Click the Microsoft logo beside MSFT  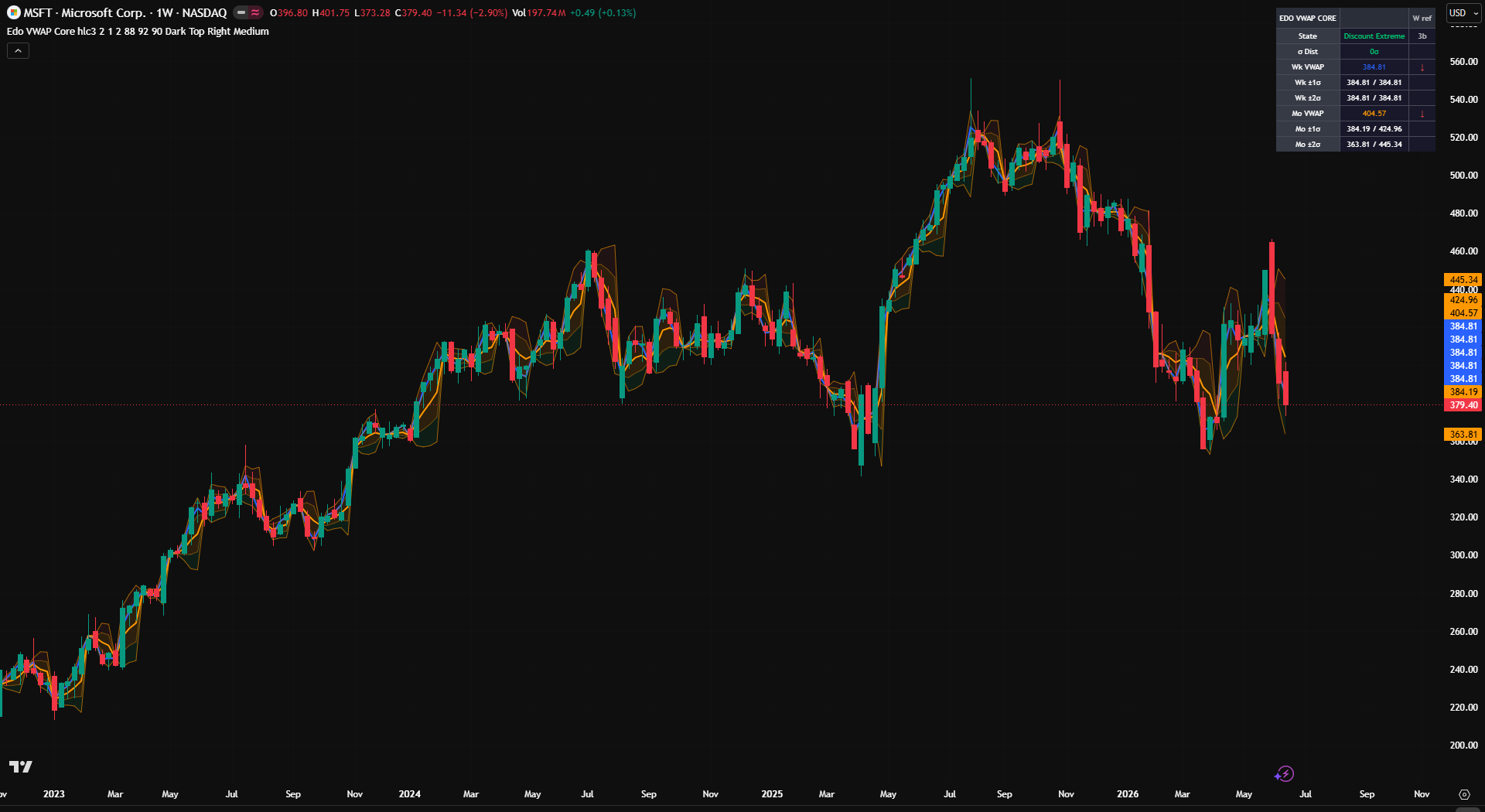pyautogui.click(x=13, y=12)
